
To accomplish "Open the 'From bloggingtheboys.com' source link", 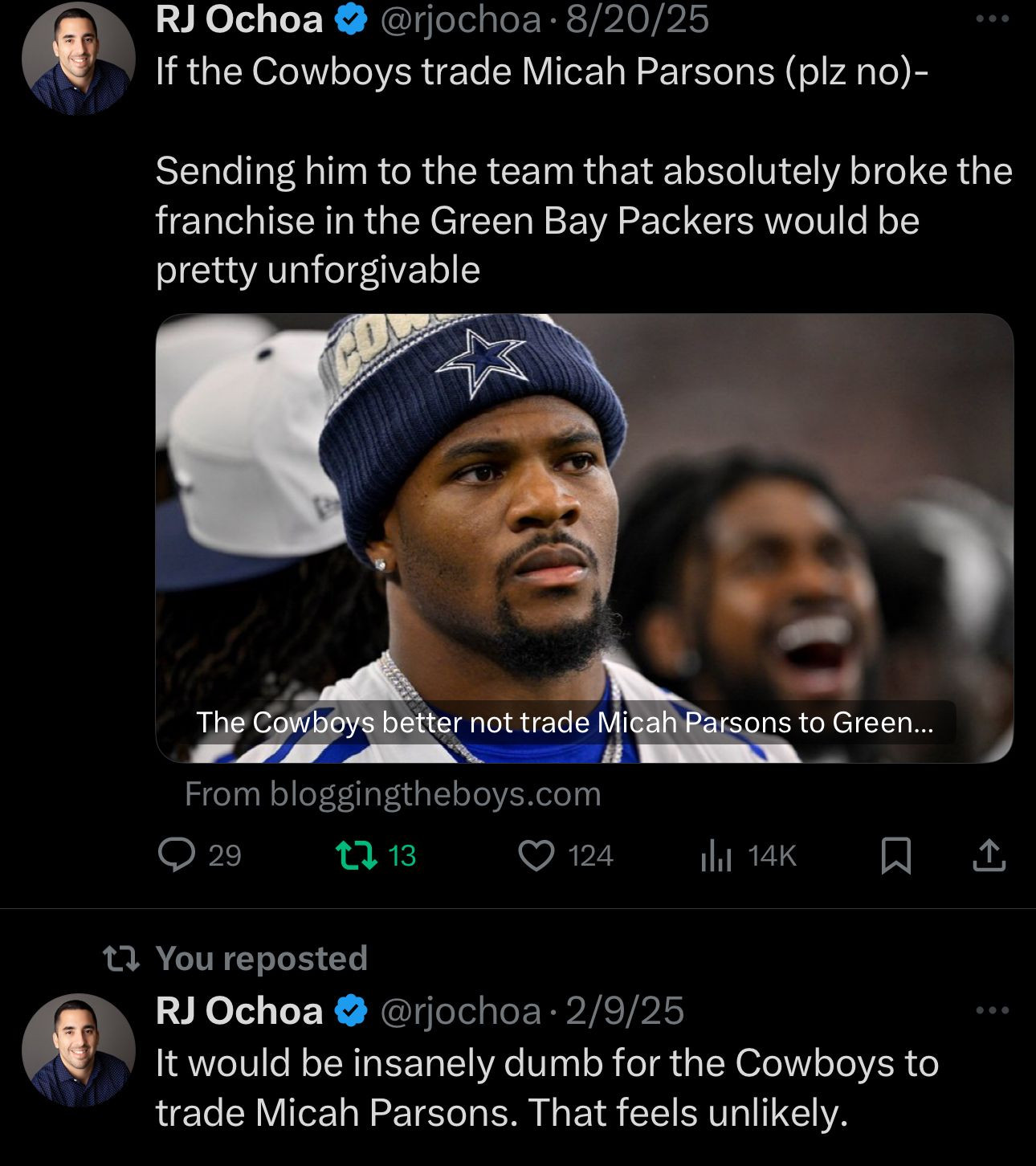I will click(393, 794).
